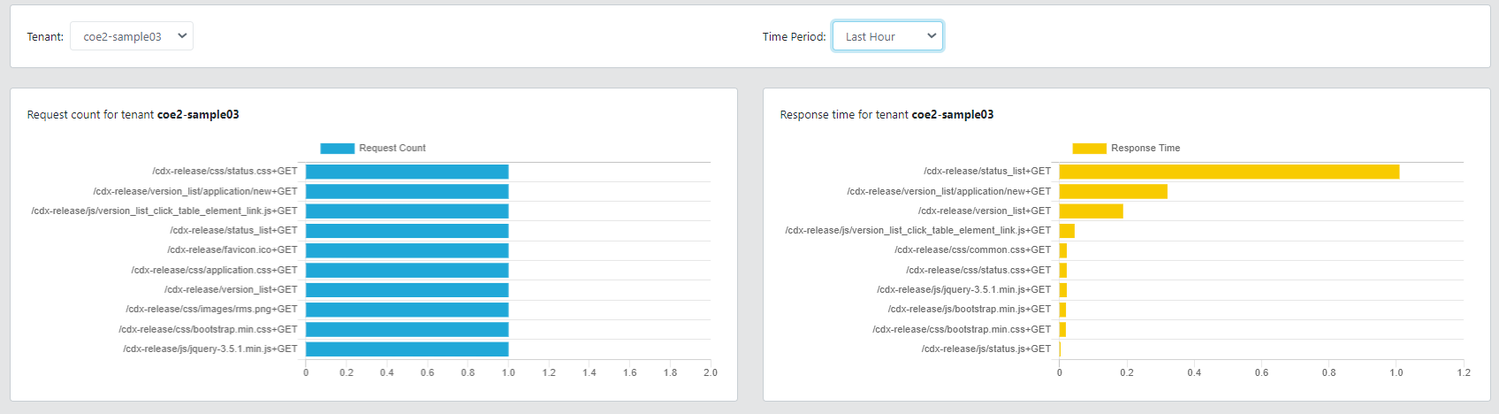The height and width of the screenshot is (414, 1499).
Task: Click the yellow response time bar for /cdx-release/version_list+GET
Action: click(x=1091, y=211)
